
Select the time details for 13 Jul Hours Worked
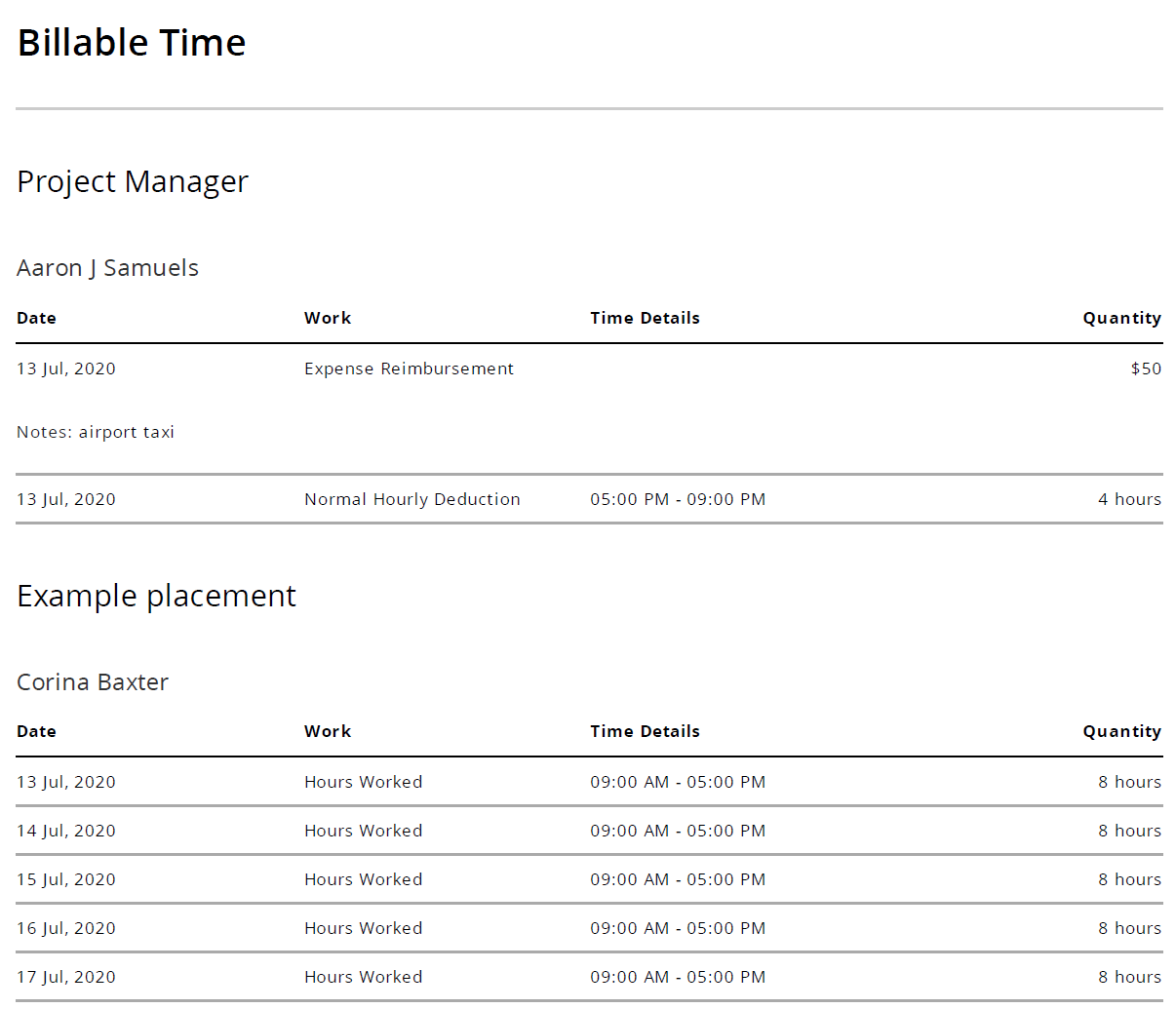click(x=678, y=782)
